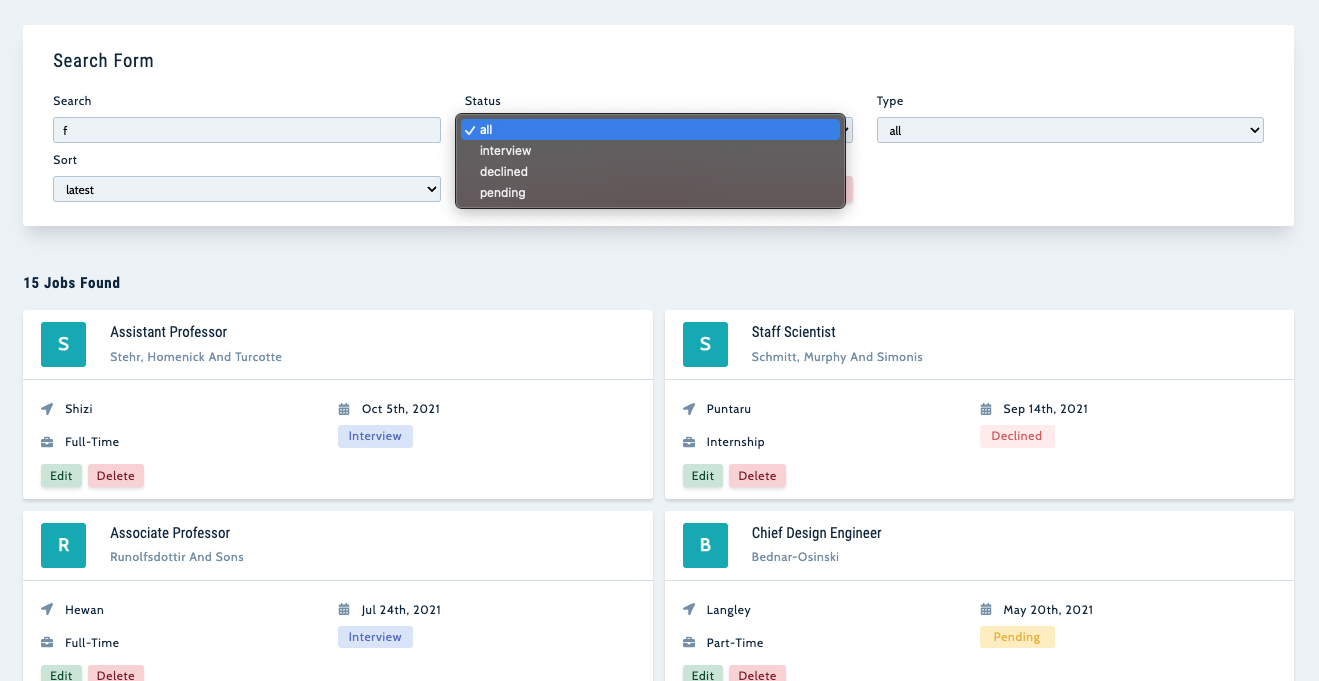Click the R logo on Associate Professor card
This screenshot has width=1319, height=681.
pyautogui.click(x=63, y=545)
